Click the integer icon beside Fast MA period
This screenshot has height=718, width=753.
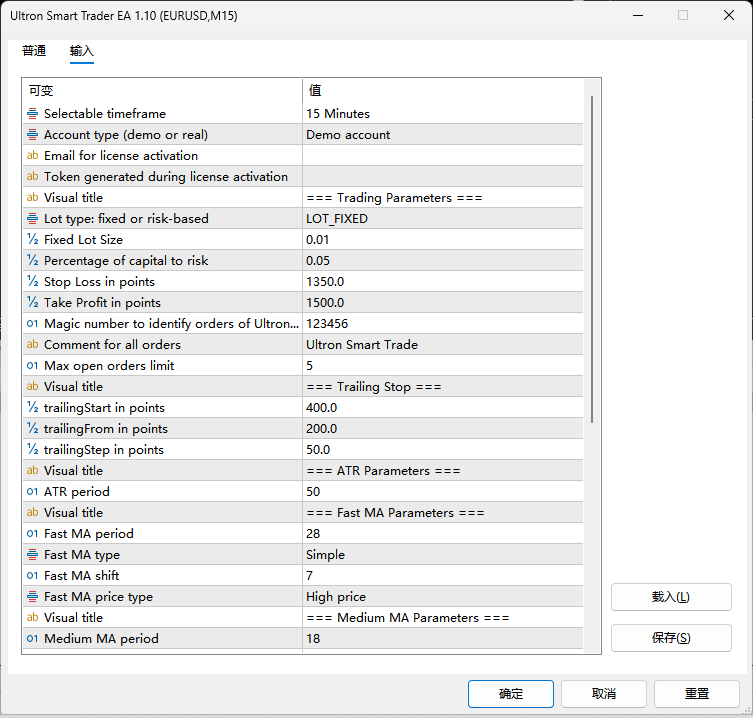tap(32, 534)
